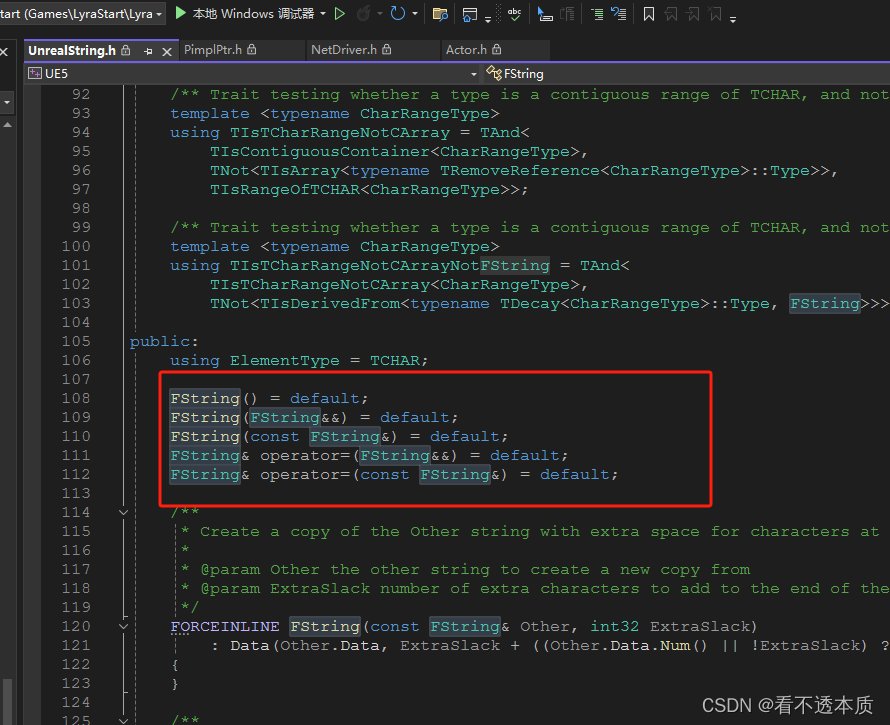This screenshot has height=725, width=890.
Task: Click line number 108 in the gutter
Action: click(76, 398)
